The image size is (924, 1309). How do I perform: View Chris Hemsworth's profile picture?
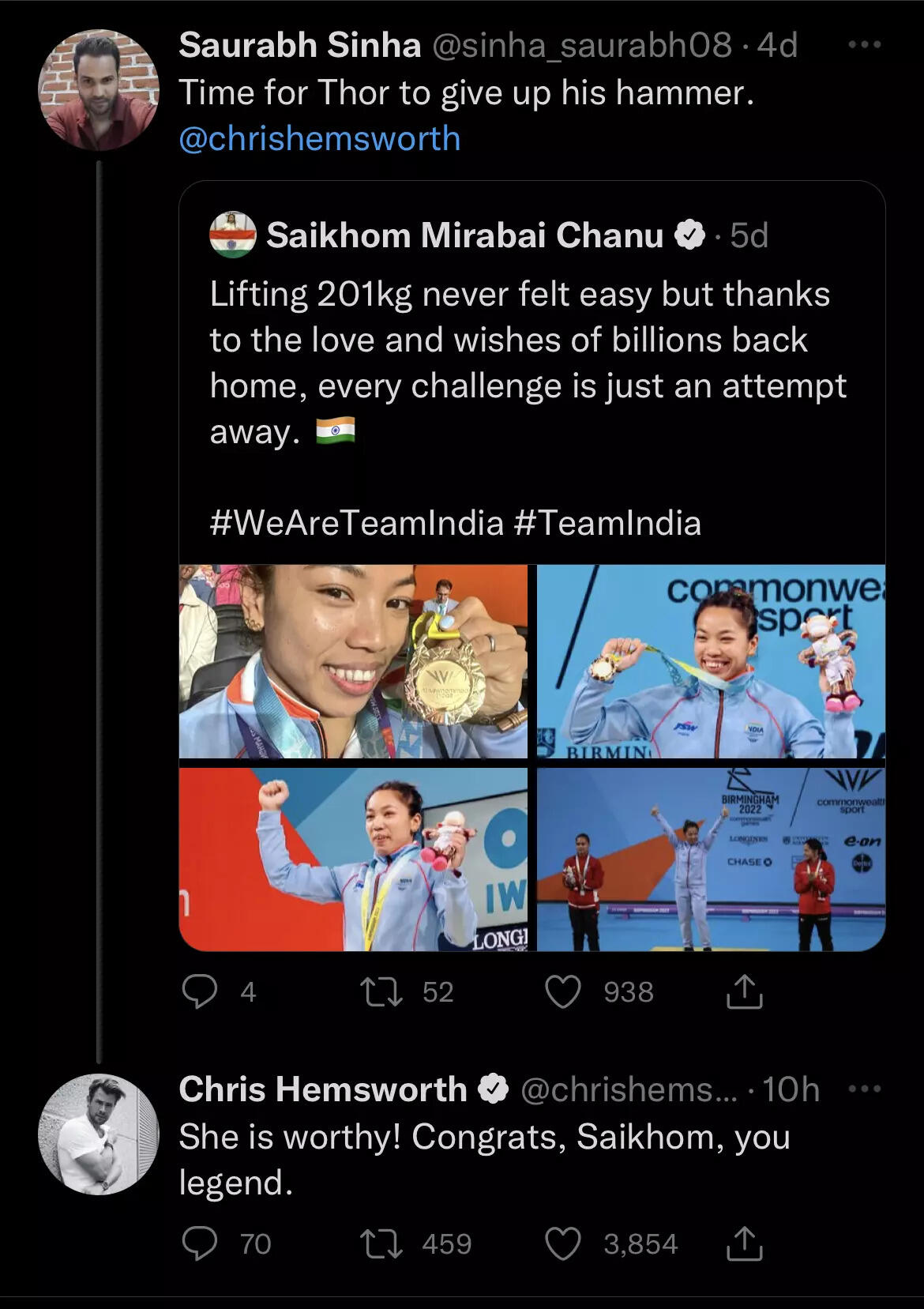pos(99,1134)
